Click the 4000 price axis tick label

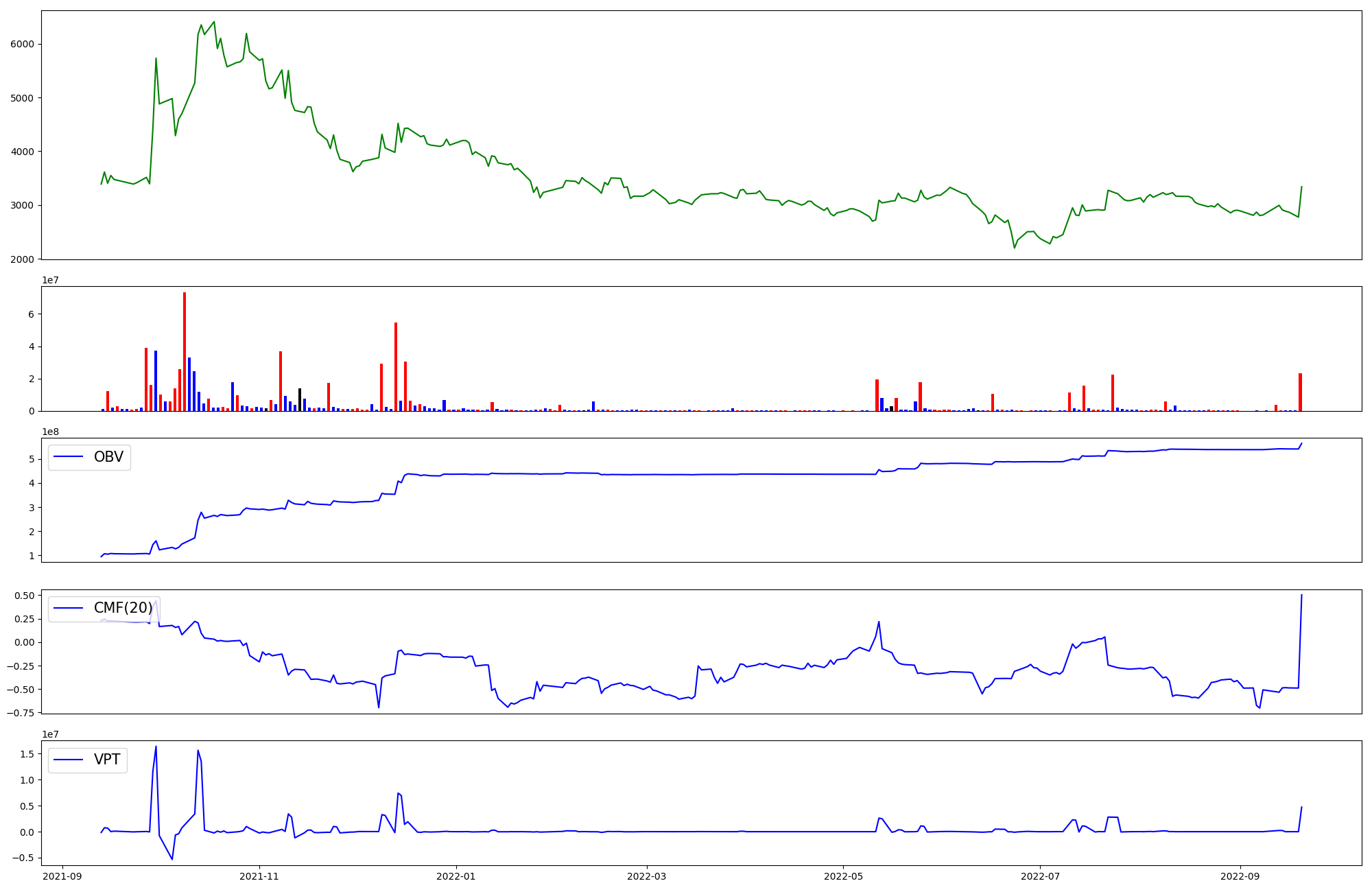[22, 152]
